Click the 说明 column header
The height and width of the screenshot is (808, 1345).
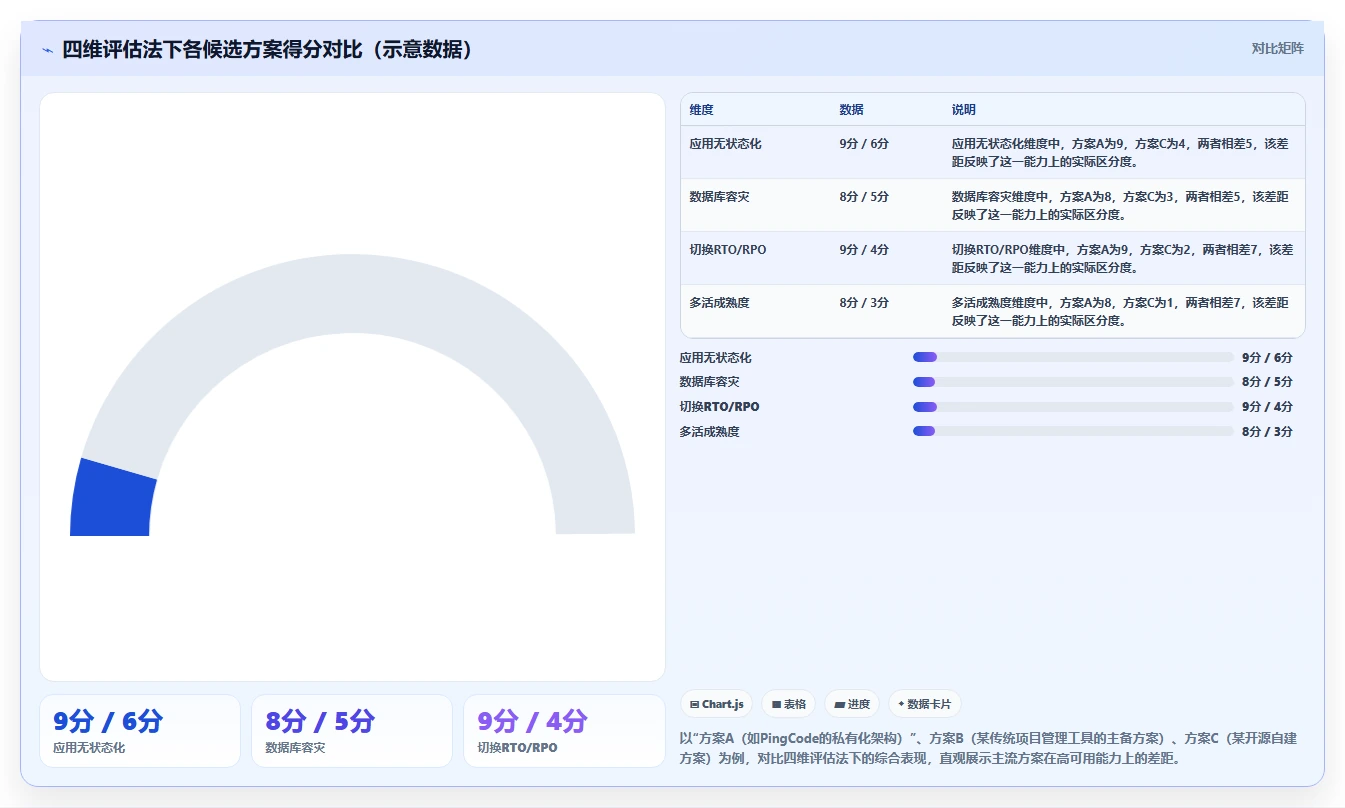[x=964, y=110]
